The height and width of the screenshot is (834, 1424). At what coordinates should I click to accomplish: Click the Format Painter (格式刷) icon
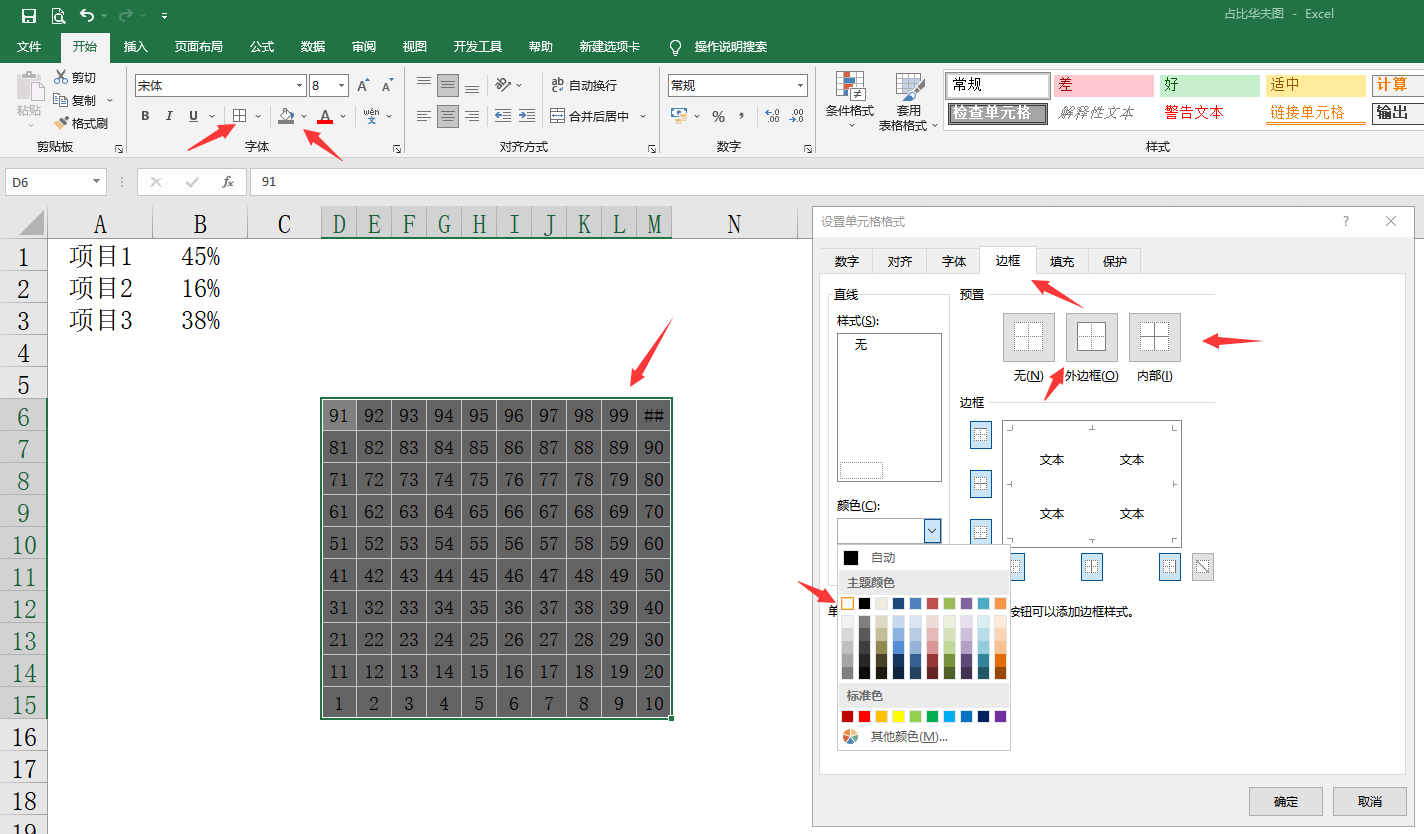(62, 123)
